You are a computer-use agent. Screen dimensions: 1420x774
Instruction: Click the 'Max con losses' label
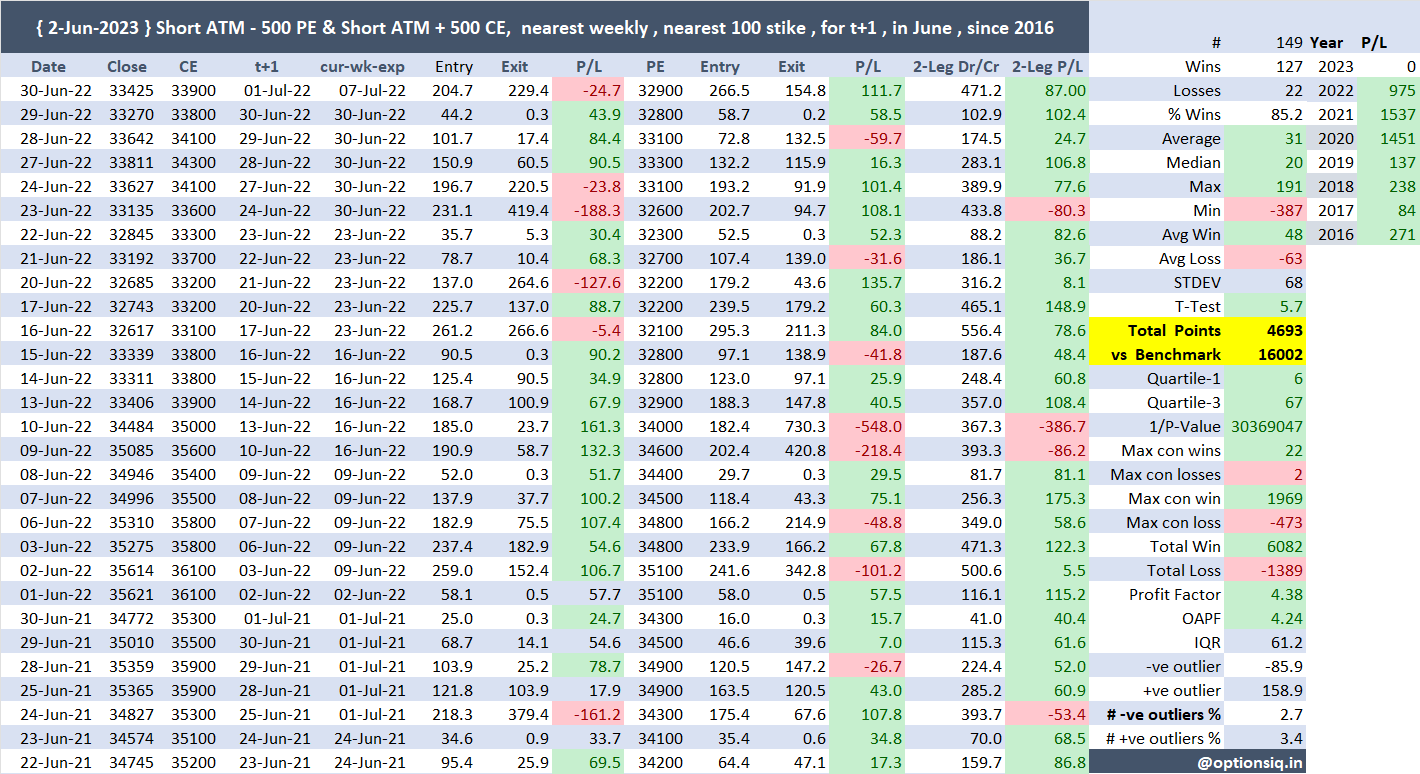(1165, 475)
